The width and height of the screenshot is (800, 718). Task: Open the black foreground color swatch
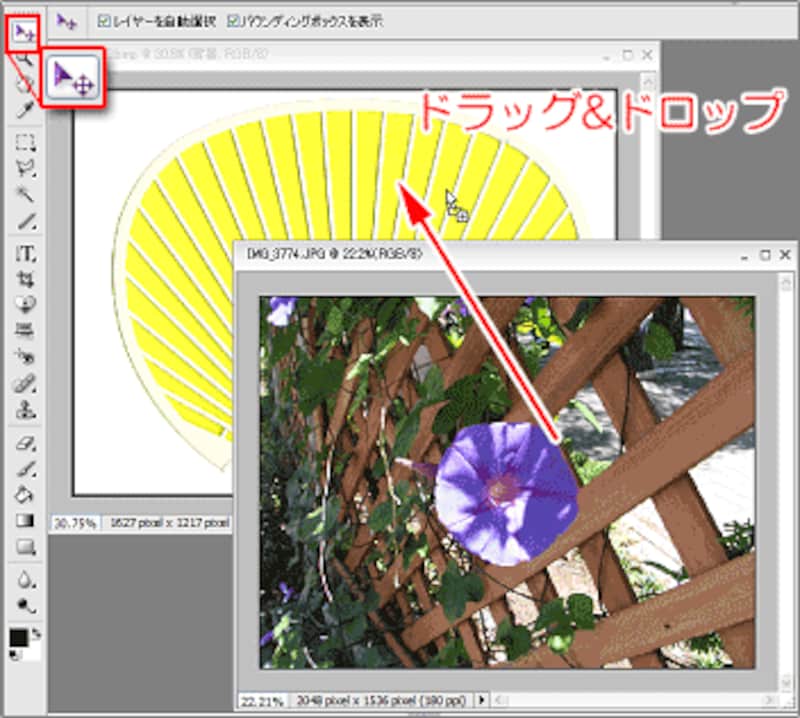click(x=18, y=638)
